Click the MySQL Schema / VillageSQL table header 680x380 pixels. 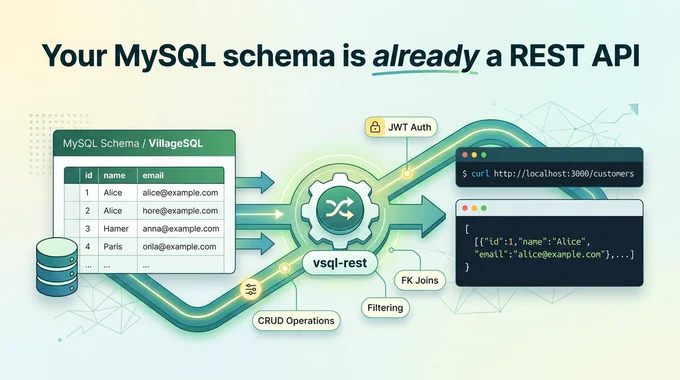coord(144,143)
